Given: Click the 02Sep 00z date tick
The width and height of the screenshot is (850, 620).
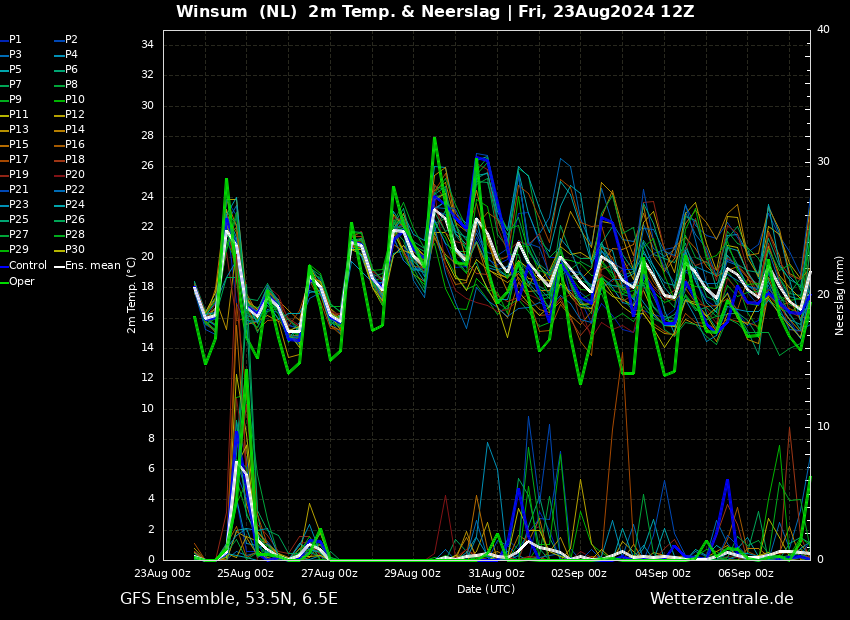Looking at the screenshot, I should click(579, 573).
